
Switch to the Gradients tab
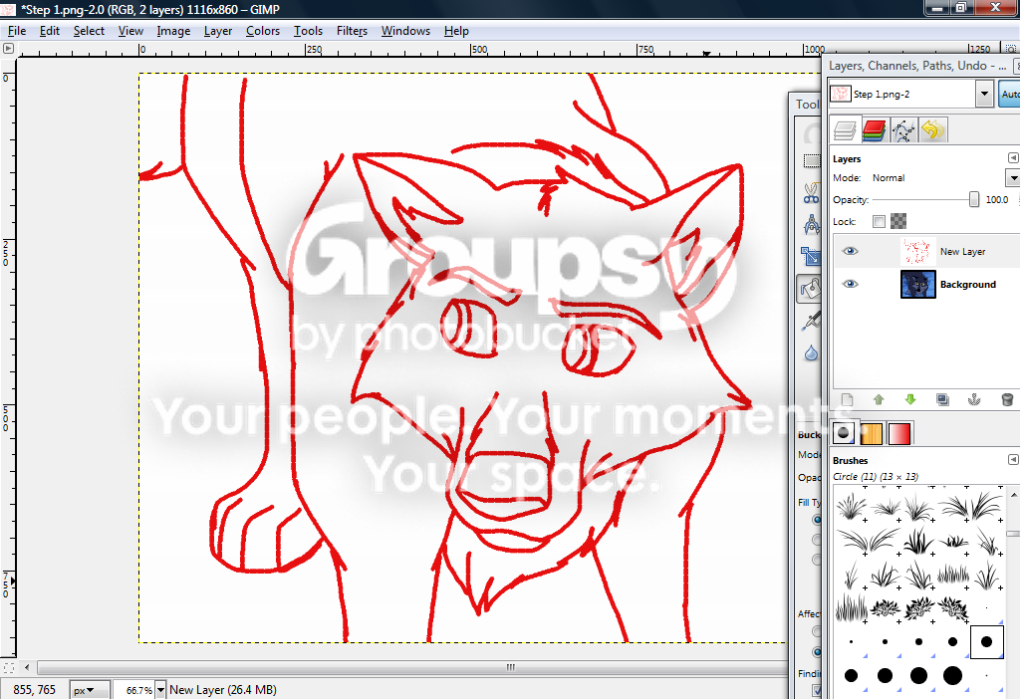899,433
